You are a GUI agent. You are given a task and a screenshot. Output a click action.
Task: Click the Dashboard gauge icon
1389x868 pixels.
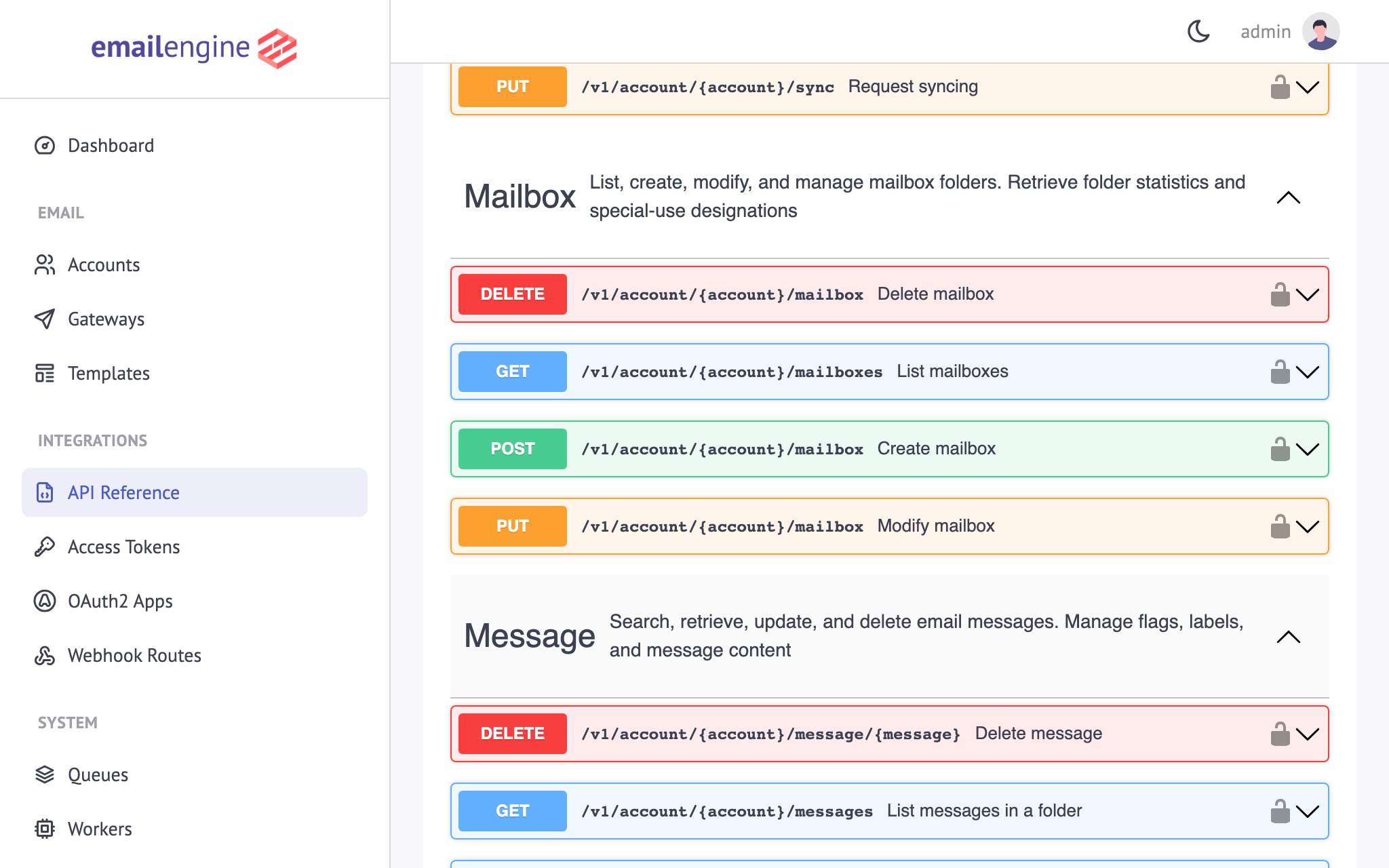click(x=45, y=145)
